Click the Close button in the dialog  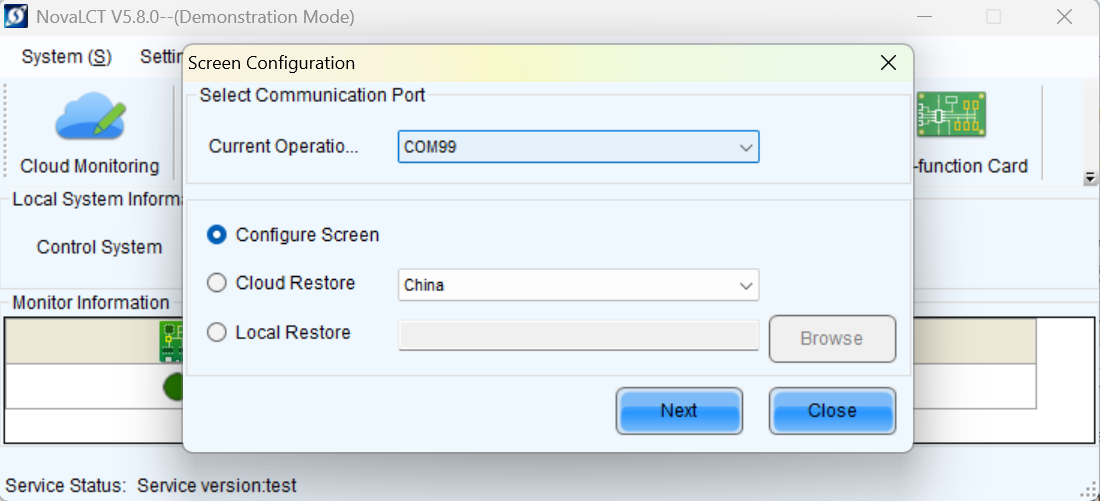(832, 410)
